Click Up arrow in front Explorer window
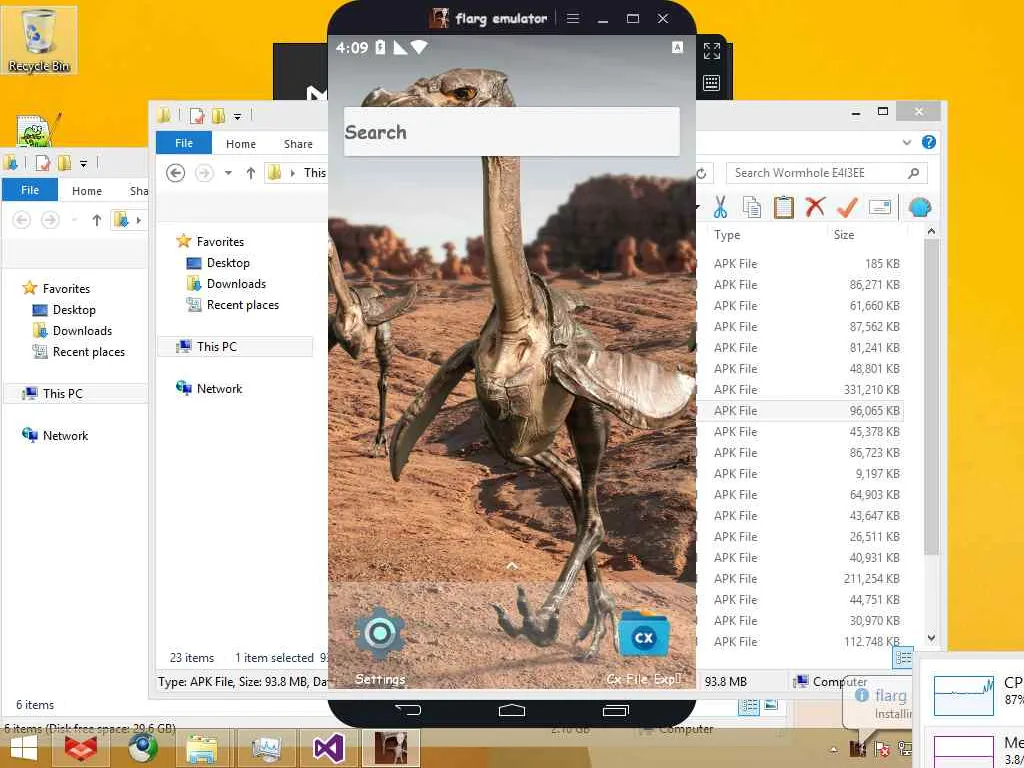This screenshot has width=1024, height=768. pyautogui.click(x=251, y=173)
